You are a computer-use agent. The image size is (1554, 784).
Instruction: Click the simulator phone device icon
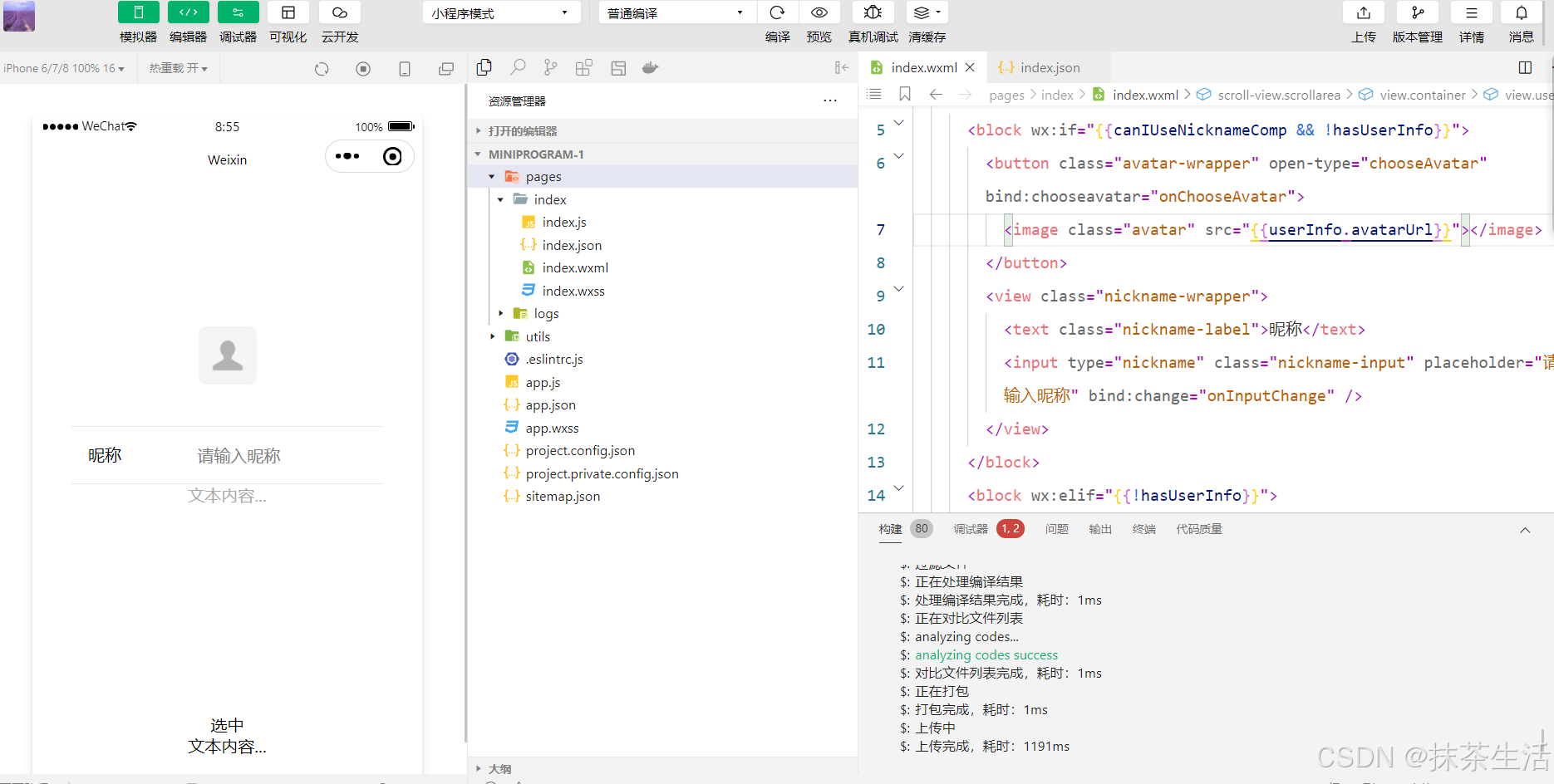coord(405,69)
